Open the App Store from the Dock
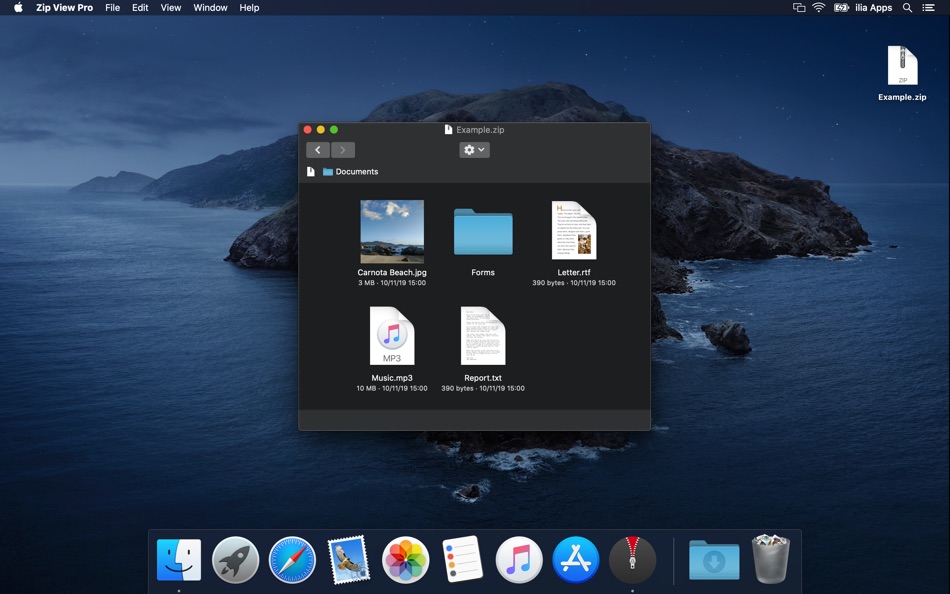 click(x=576, y=560)
